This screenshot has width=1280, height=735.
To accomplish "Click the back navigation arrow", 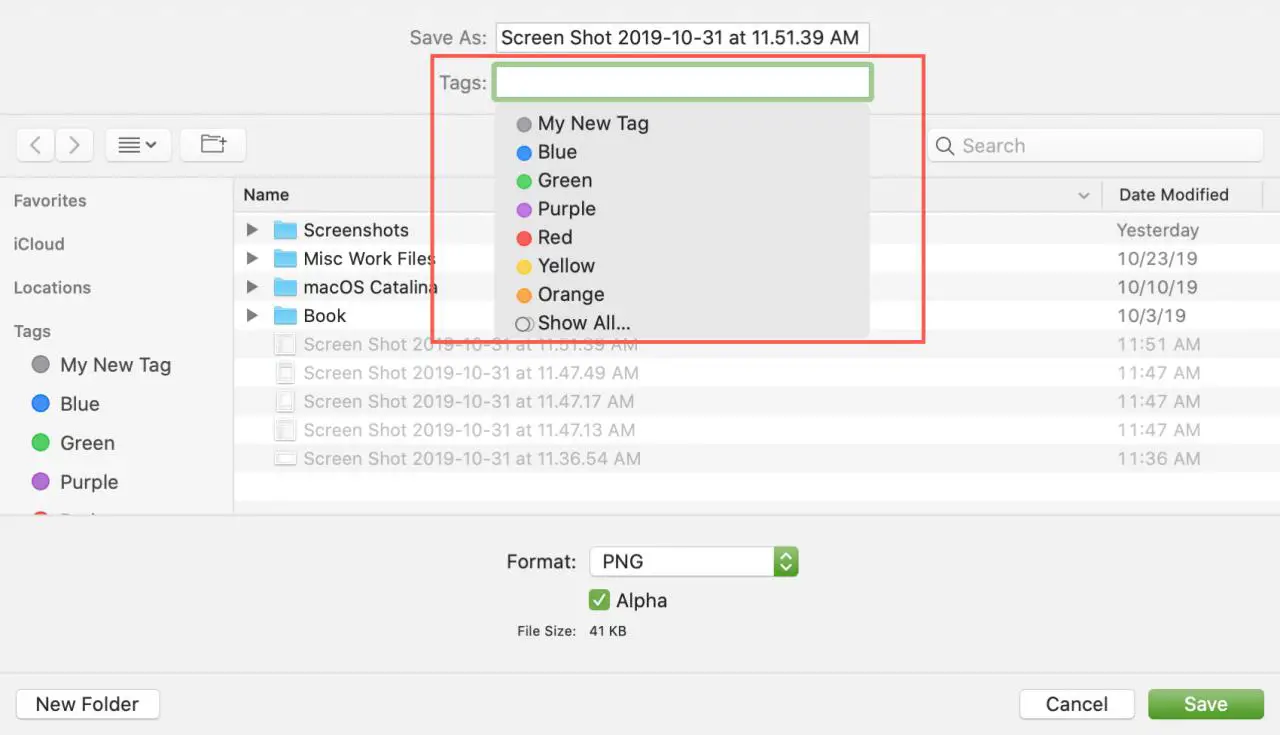I will click(35, 145).
